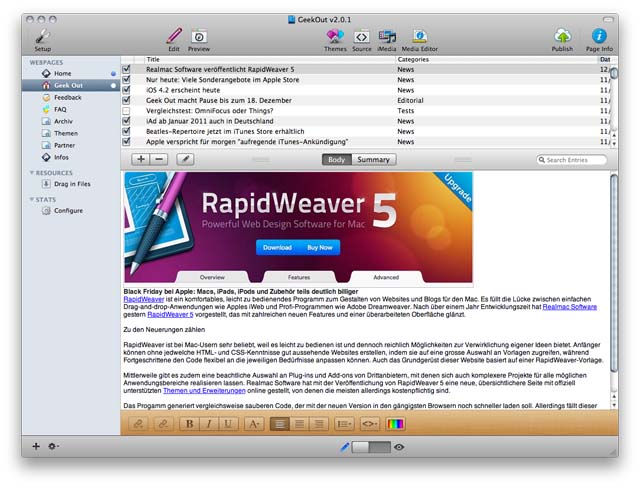The width and height of the screenshot is (640, 487).
Task: Uncheck the Realmac Software RapidWeaver 5 entry
Action: click(127, 69)
